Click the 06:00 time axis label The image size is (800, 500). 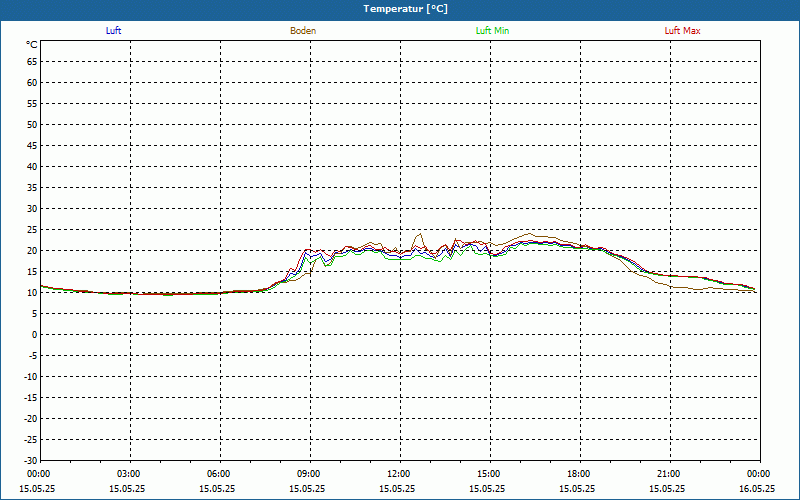point(218,474)
